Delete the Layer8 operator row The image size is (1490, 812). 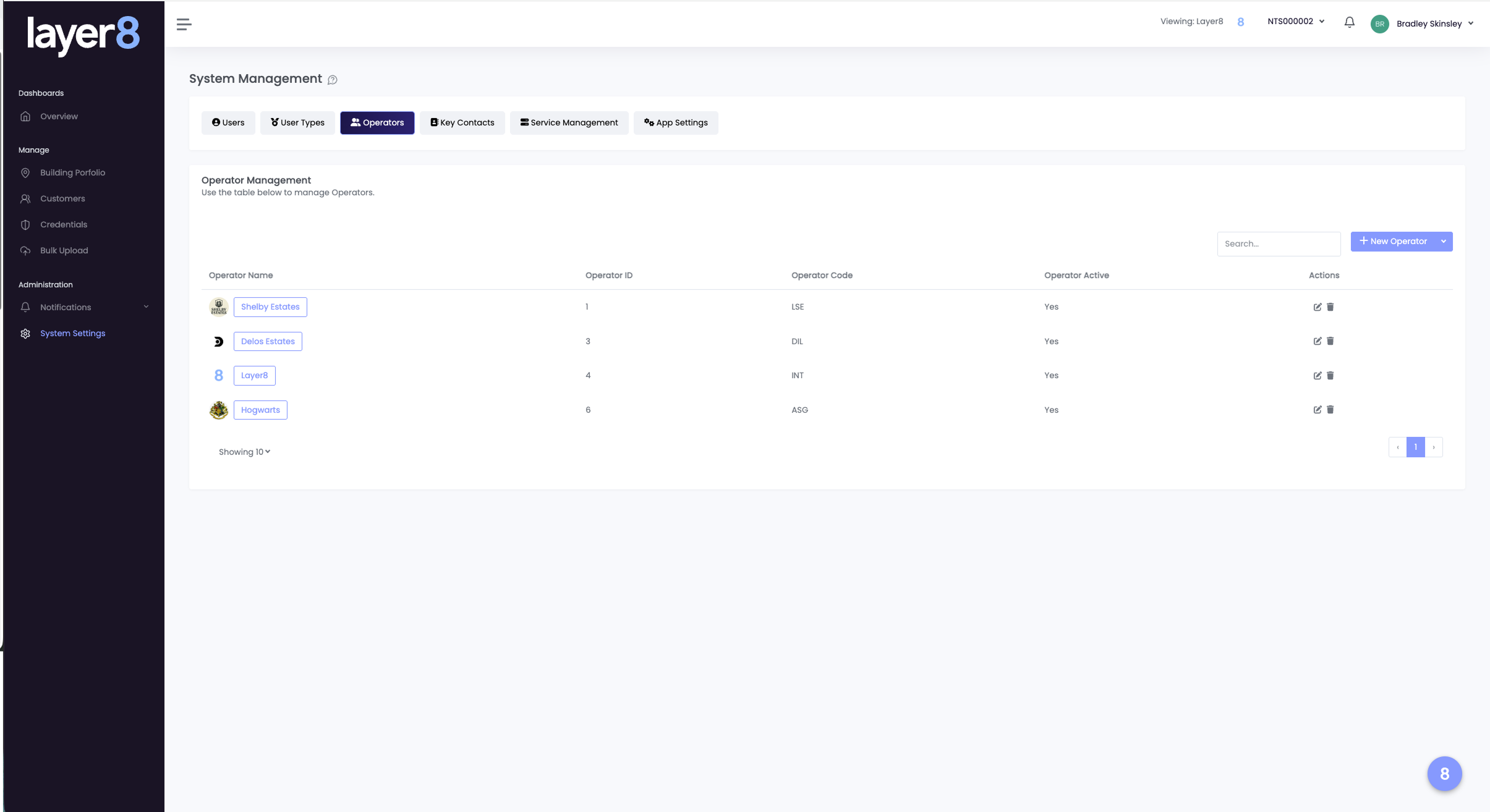coord(1330,376)
